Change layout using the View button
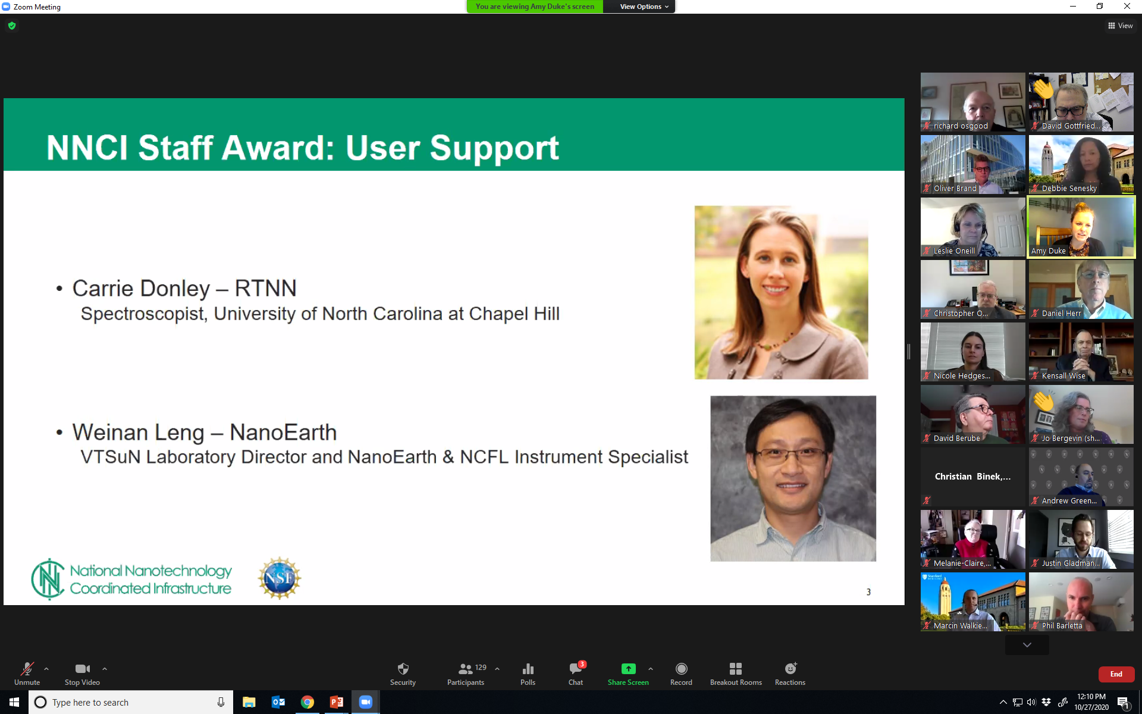The image size is (1142, 714). [1120, 26]
